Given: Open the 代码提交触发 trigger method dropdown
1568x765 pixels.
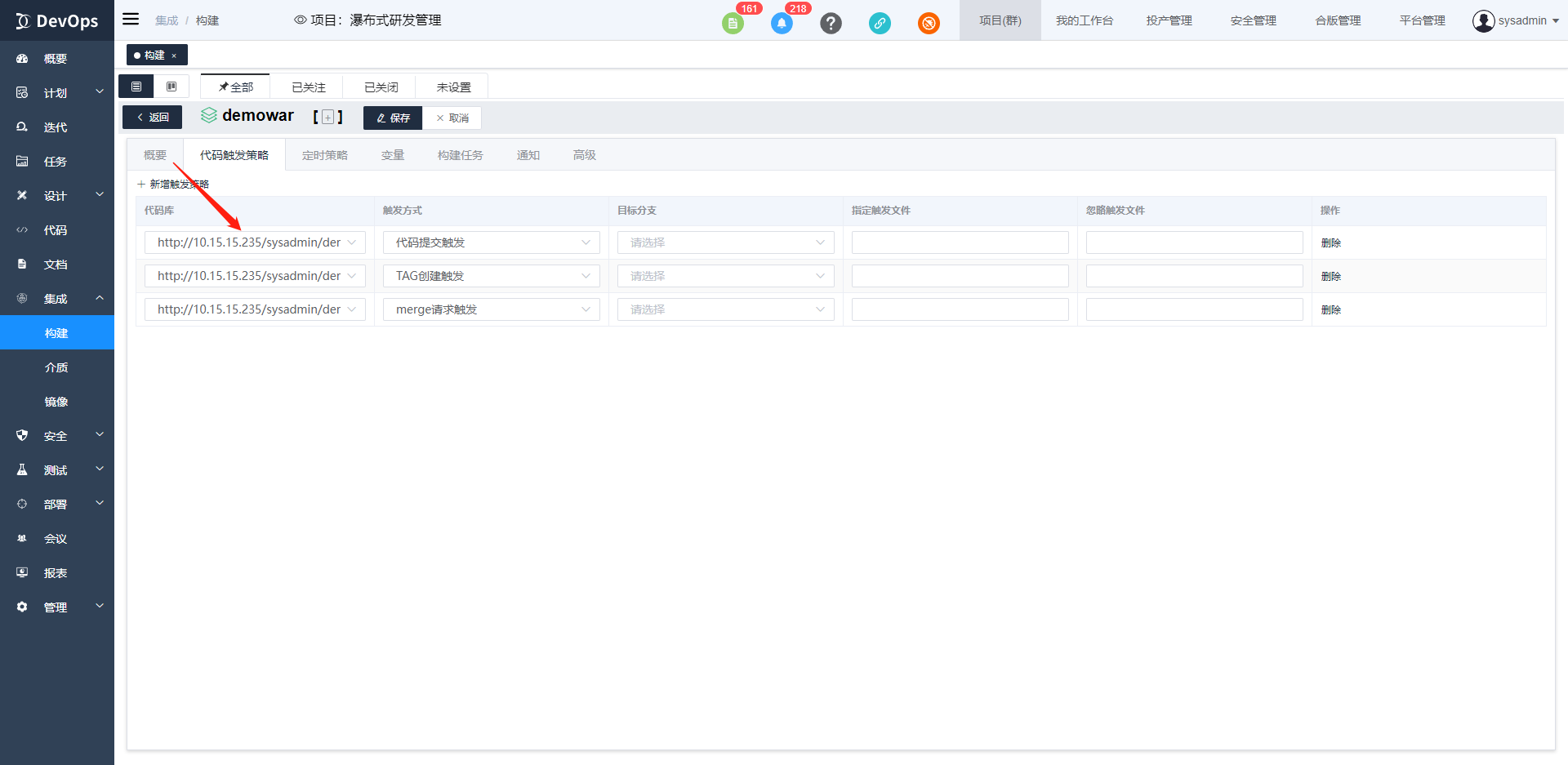Looking at the screenshot, I should click(x=491, y=242).
